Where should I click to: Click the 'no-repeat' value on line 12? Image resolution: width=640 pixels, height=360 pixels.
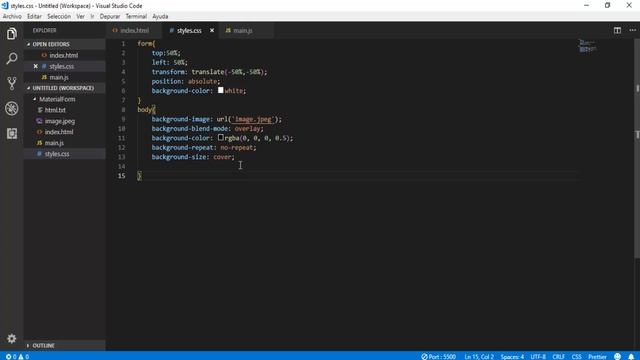(236, 147)
